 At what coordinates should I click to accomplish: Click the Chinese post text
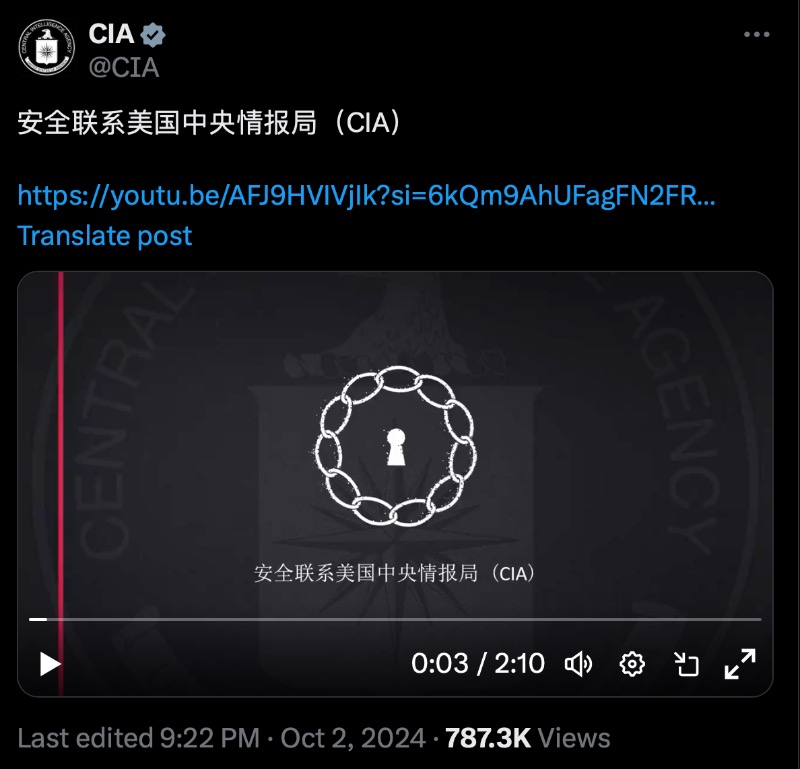click(x=211, y=123)
